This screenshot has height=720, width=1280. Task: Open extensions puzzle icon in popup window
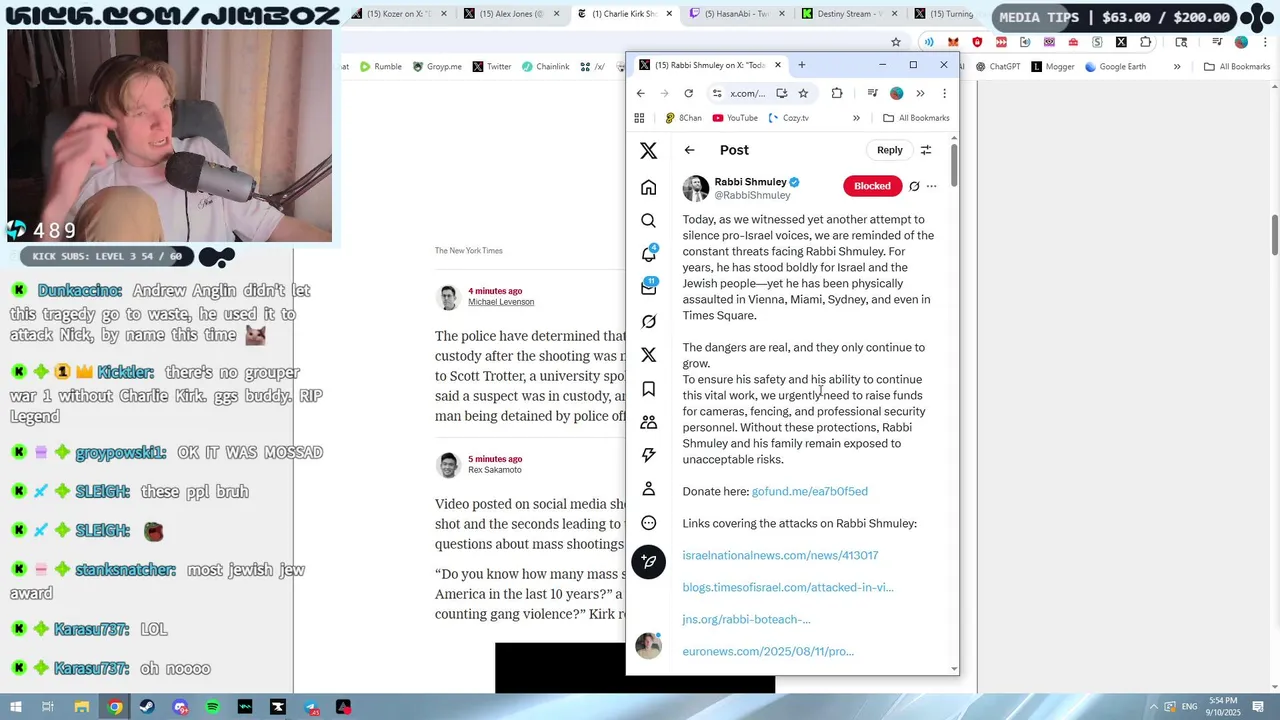pos(837,93)
